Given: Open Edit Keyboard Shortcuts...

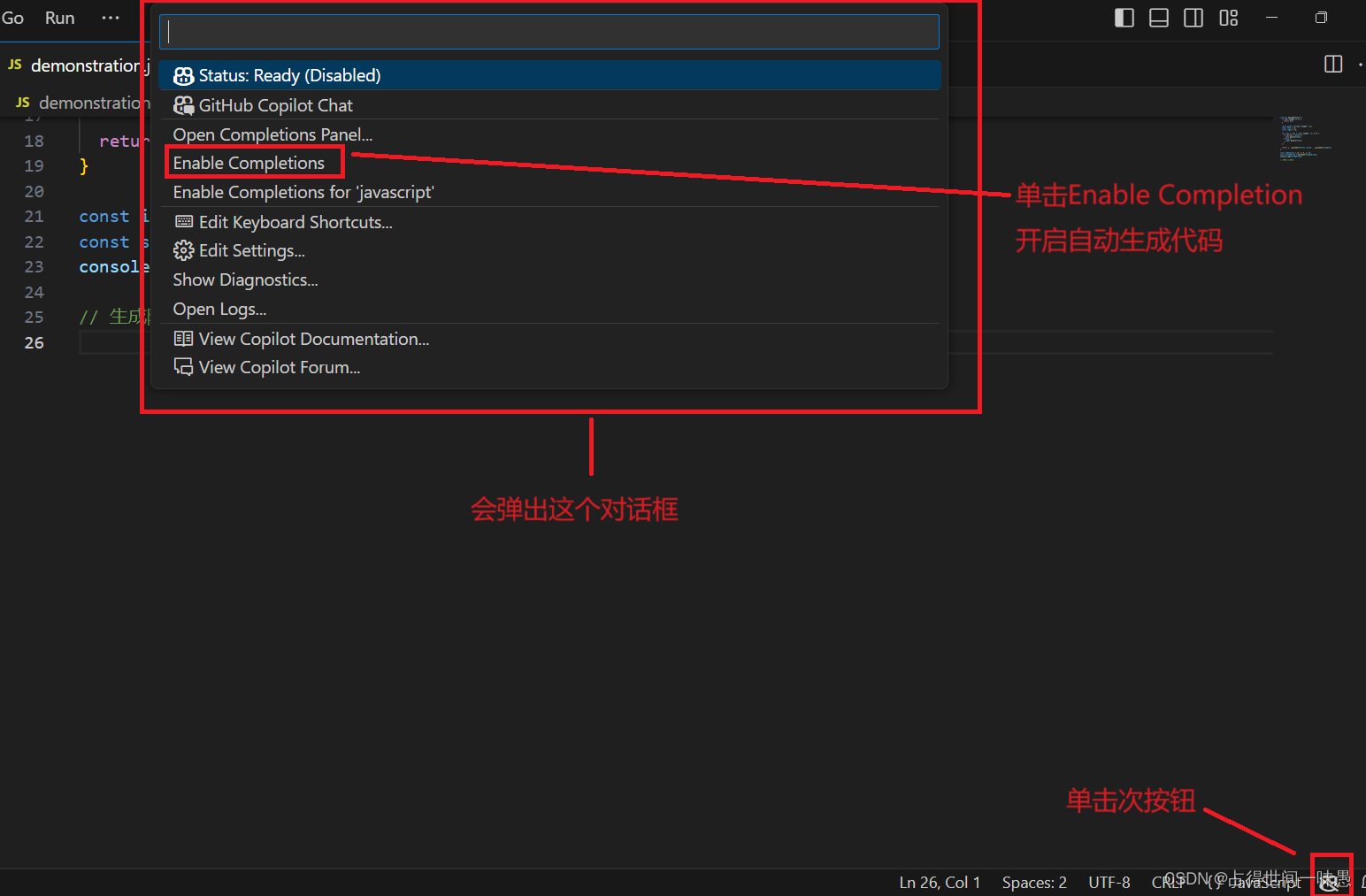Looking at the screenshot, I should [549, 222].
